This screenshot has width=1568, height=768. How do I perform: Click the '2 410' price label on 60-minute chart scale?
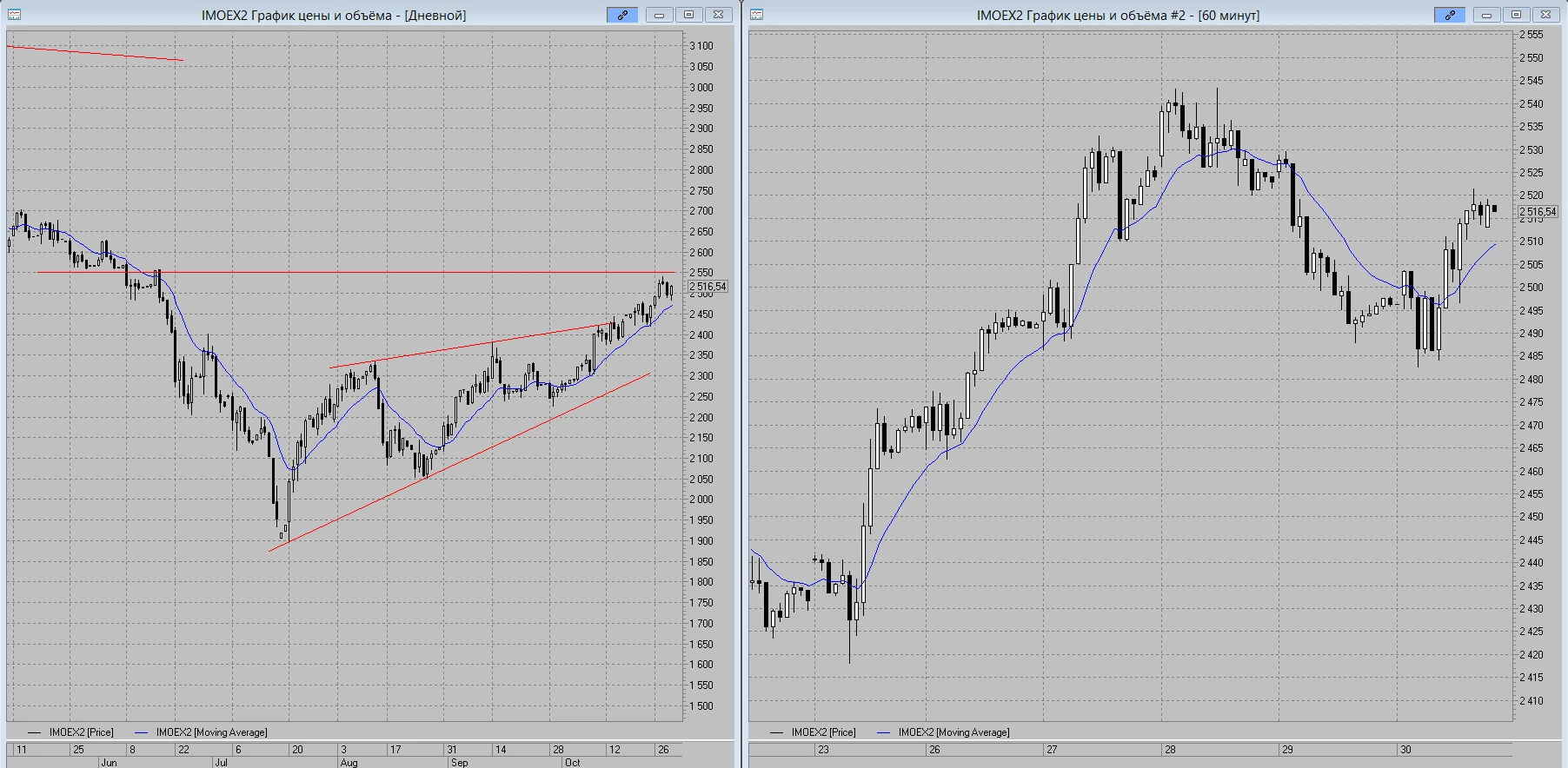tap(1531, 701)
